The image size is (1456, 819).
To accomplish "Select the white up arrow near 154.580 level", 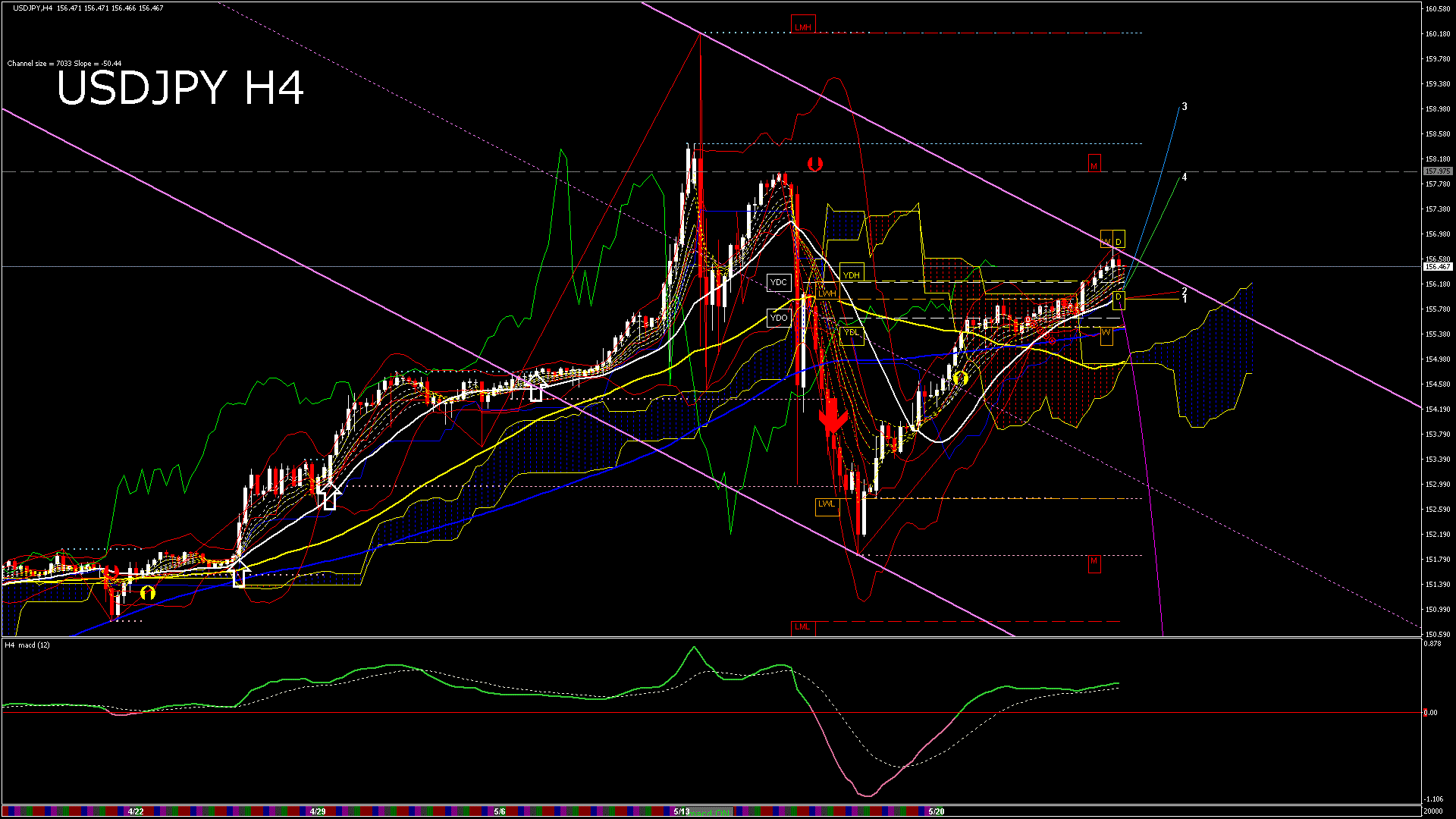I will tap(536, 388).
